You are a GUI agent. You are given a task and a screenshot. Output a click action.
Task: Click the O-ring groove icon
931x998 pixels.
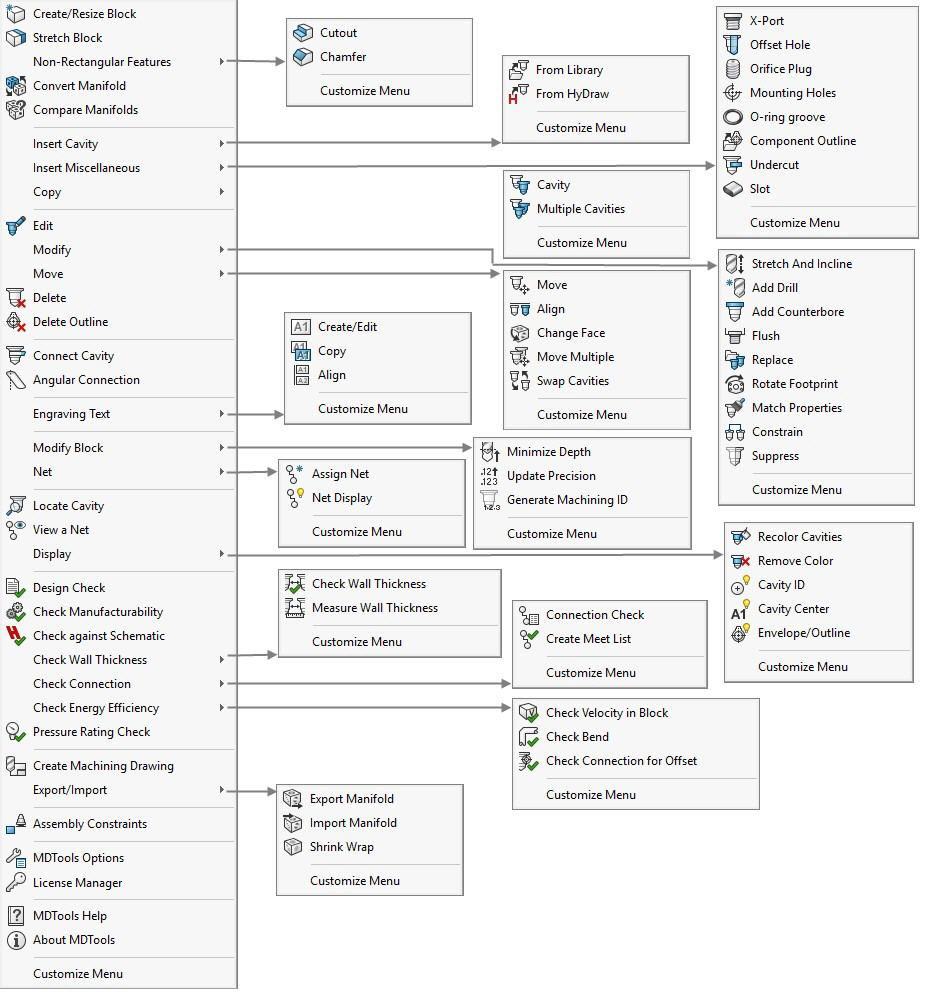[732, 117]
